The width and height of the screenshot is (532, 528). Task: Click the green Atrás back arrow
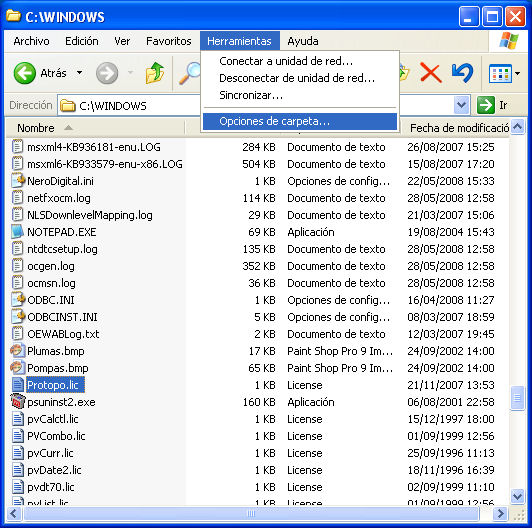(x=24, y=73)
